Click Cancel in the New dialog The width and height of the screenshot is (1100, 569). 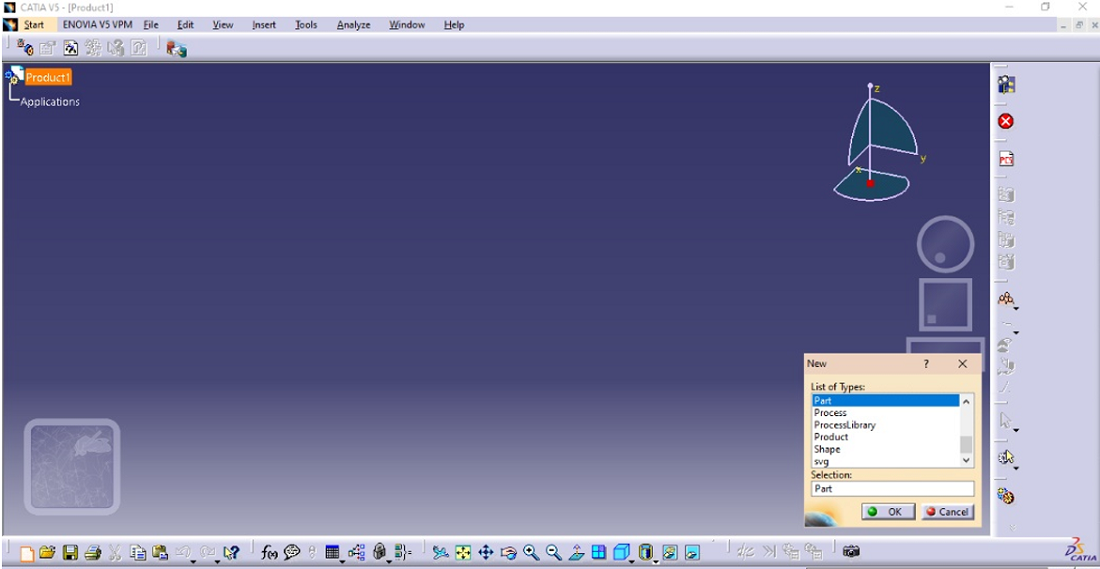tap(946, 511)
